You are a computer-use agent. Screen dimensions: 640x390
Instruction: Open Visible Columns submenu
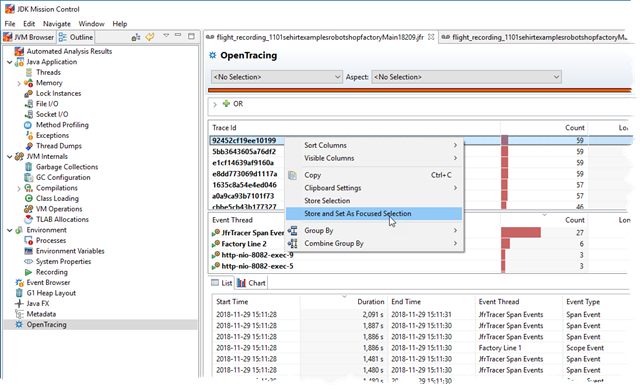pos(374,158)
